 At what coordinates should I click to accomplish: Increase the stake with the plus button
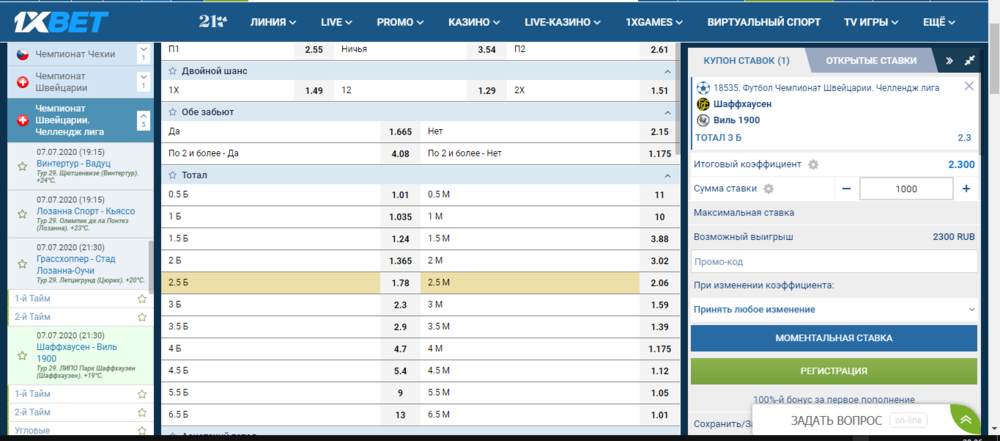[x=966, y=188]
